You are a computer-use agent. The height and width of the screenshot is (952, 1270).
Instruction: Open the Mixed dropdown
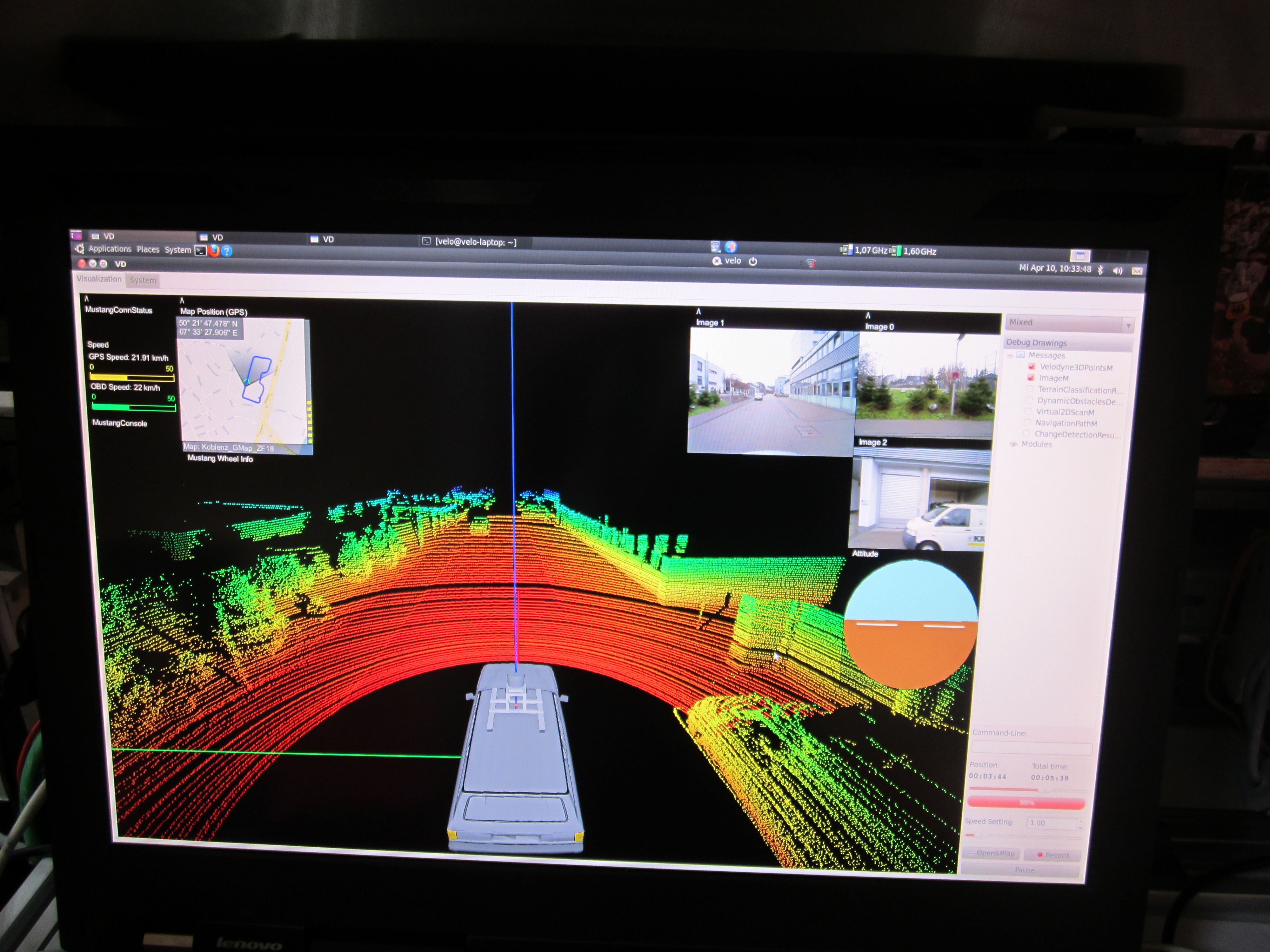coord(1070,323)
